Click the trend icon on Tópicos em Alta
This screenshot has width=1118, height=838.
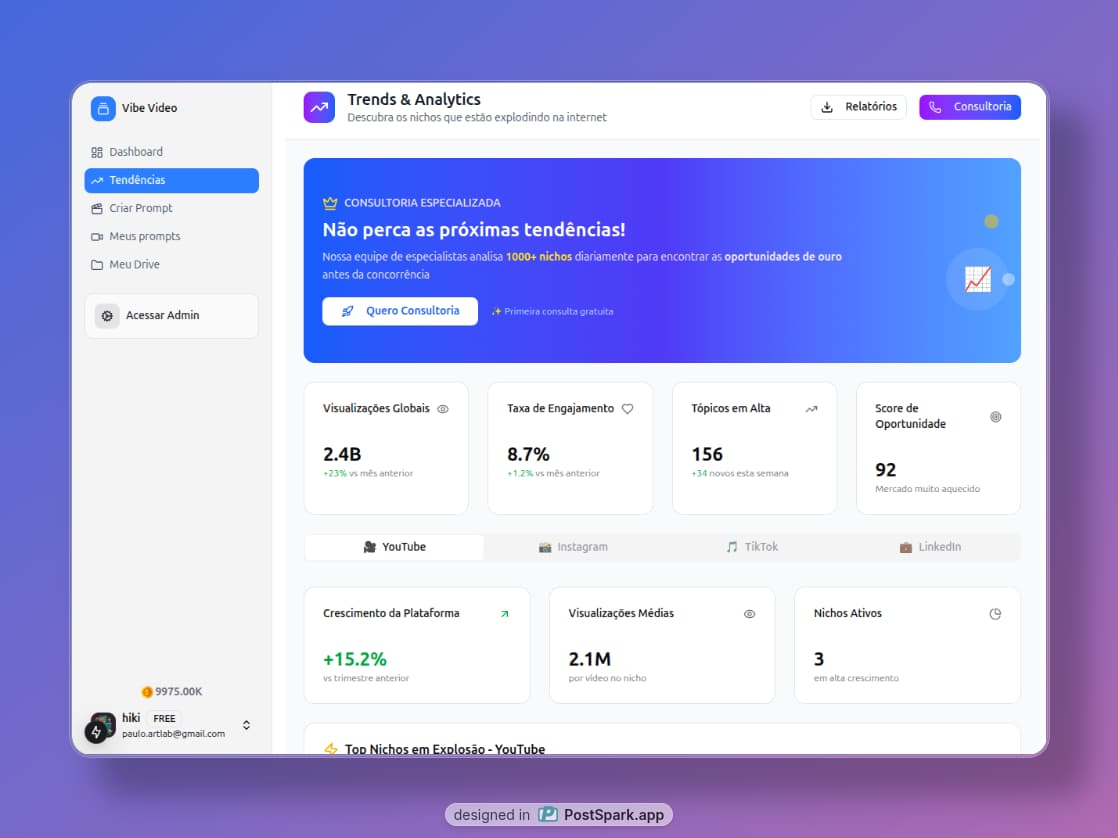coord(811,409)
